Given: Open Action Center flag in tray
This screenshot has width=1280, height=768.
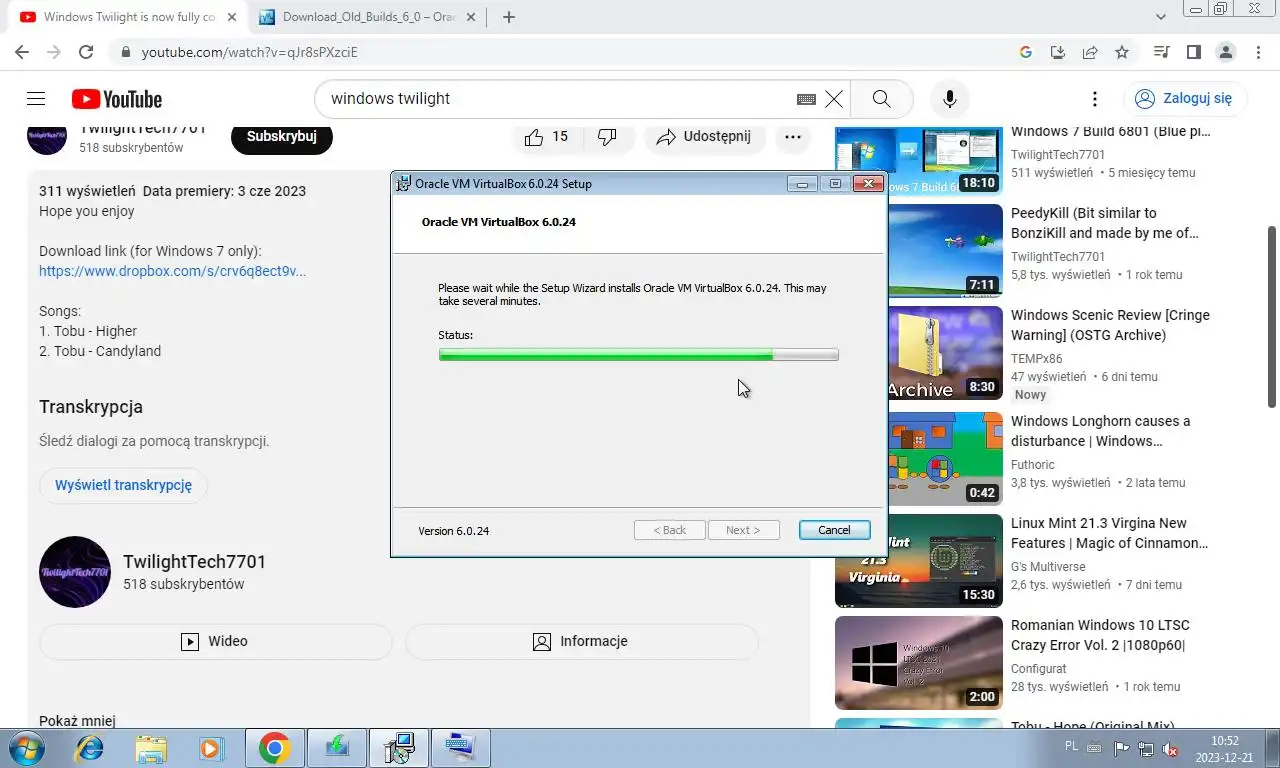Looking at the screenshot, I should [x=1121, y=748].
